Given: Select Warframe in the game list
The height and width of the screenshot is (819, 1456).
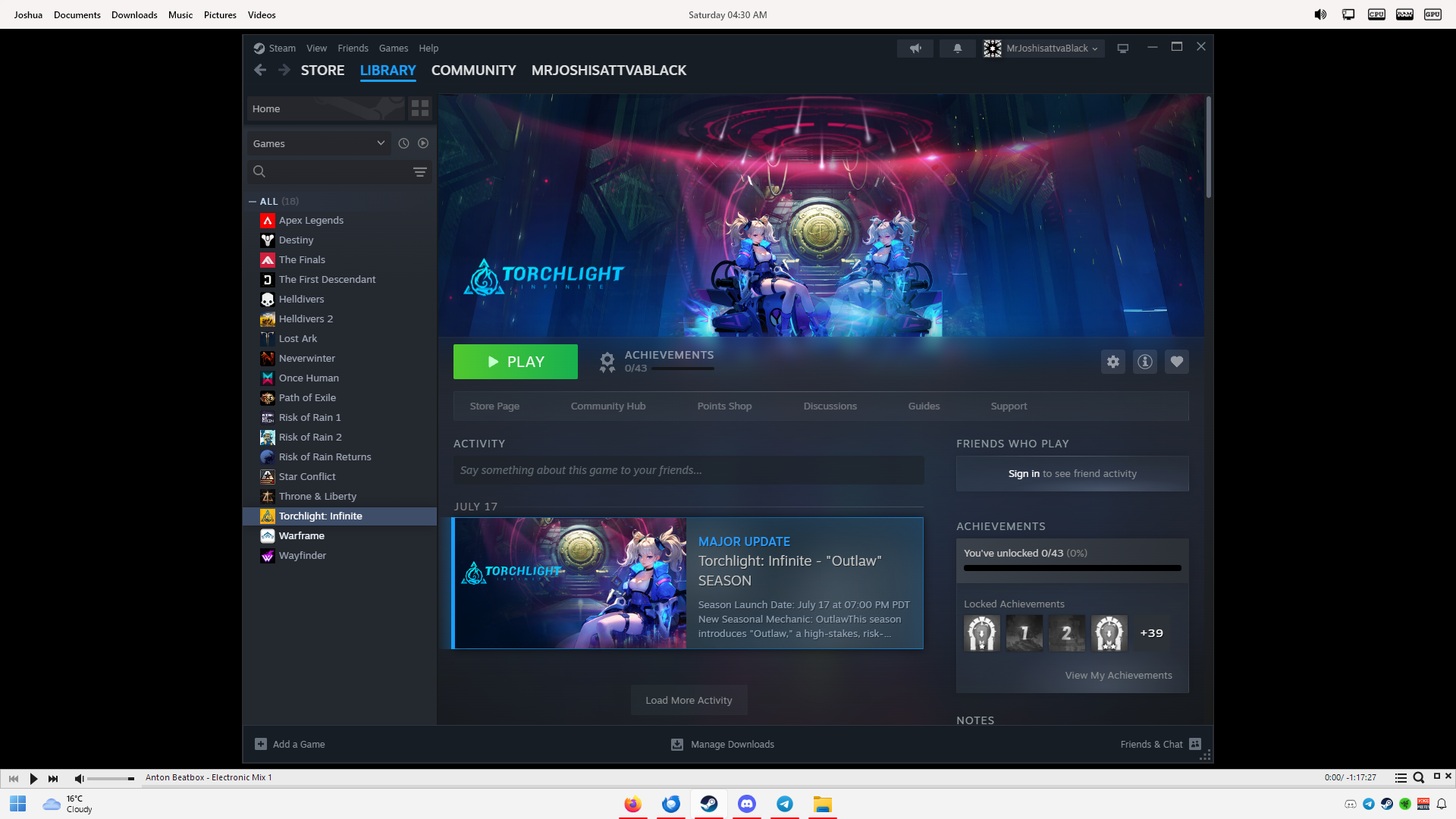Looking at the screenshot, I should click(x=340, y=535).
